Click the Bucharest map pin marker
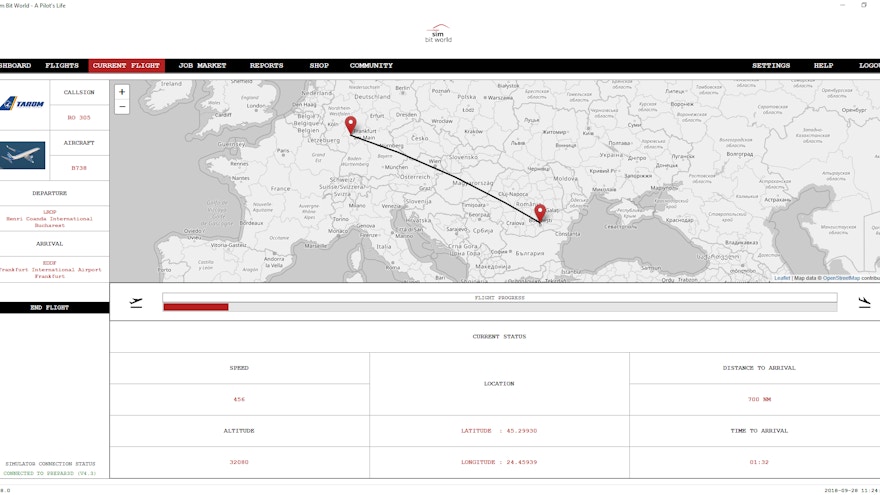The image size is (880, 495). click(540, 213)
